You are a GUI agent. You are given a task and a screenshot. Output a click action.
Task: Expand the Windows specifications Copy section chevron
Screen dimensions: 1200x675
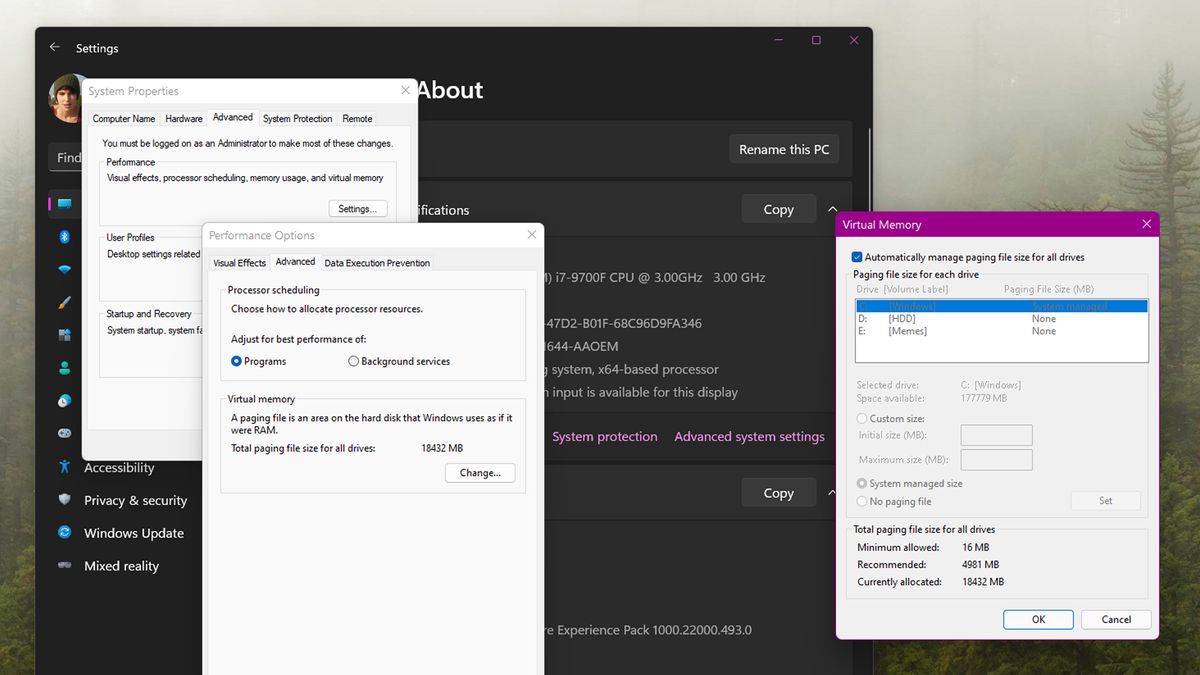tap(831, 492)
